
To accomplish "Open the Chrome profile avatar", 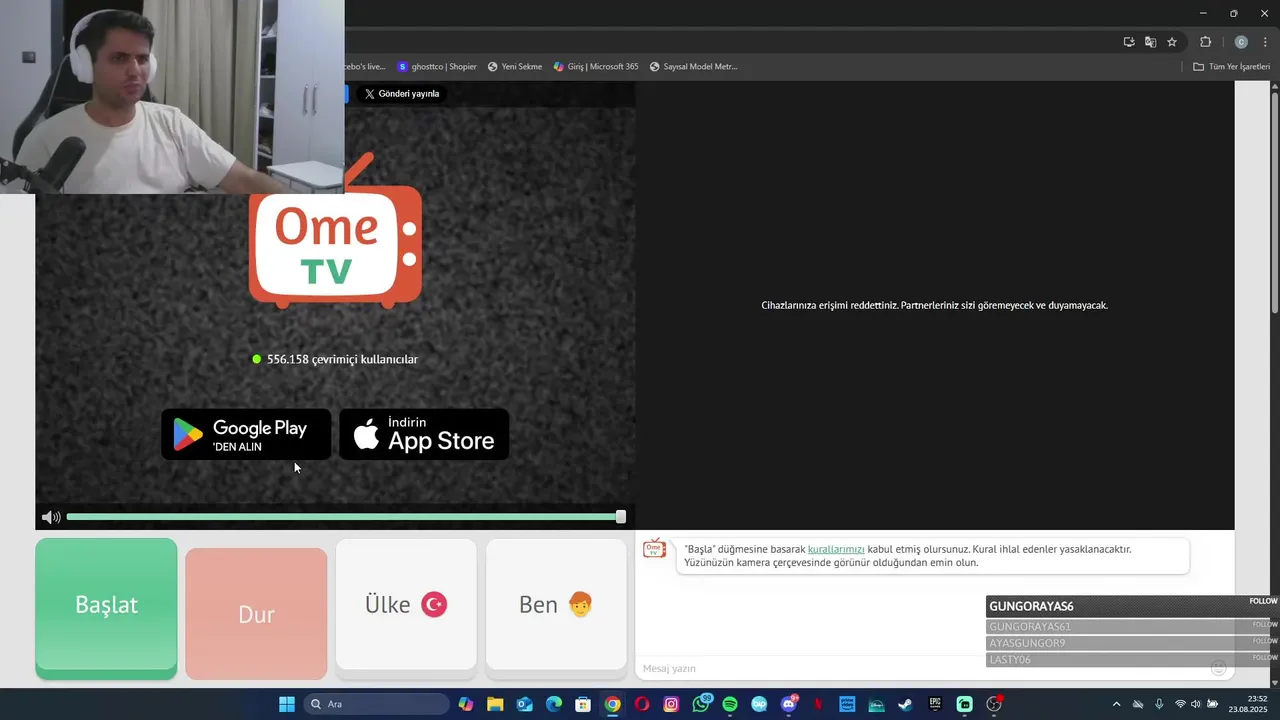I will [1241, 42].
